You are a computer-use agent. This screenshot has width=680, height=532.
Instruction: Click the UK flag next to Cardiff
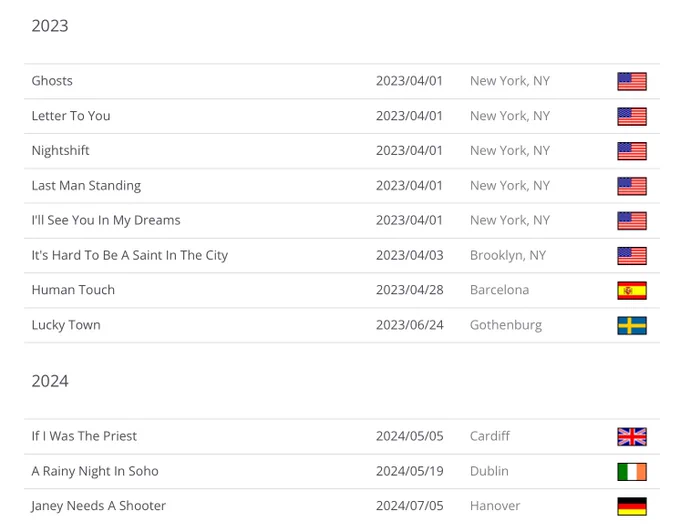632,437
